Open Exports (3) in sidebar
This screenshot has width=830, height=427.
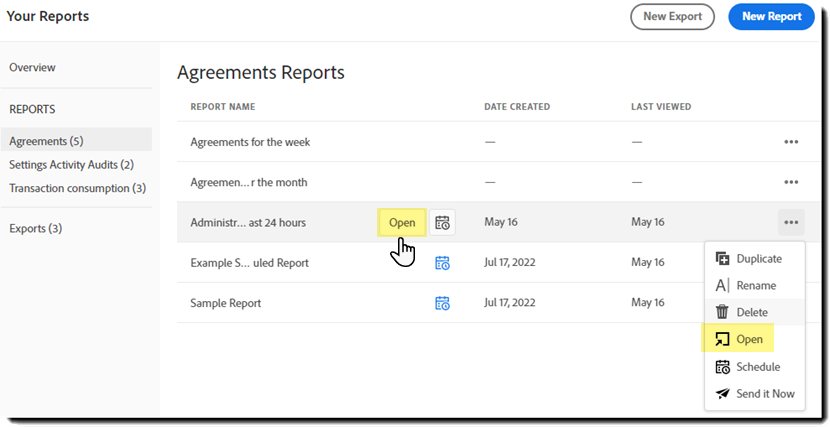[x=35, y=229]
